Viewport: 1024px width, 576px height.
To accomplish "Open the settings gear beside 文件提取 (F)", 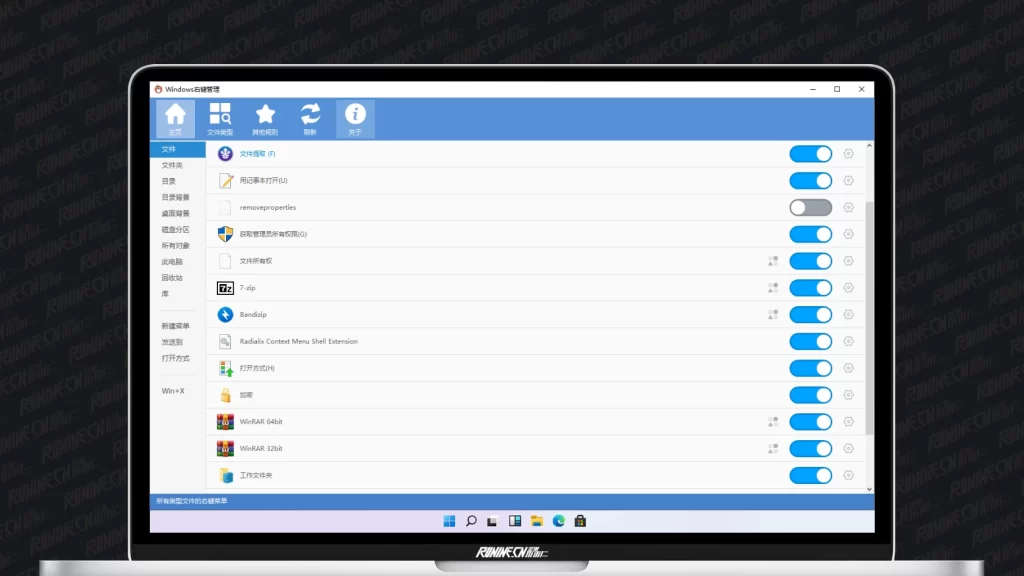I will tap(848, 154).
